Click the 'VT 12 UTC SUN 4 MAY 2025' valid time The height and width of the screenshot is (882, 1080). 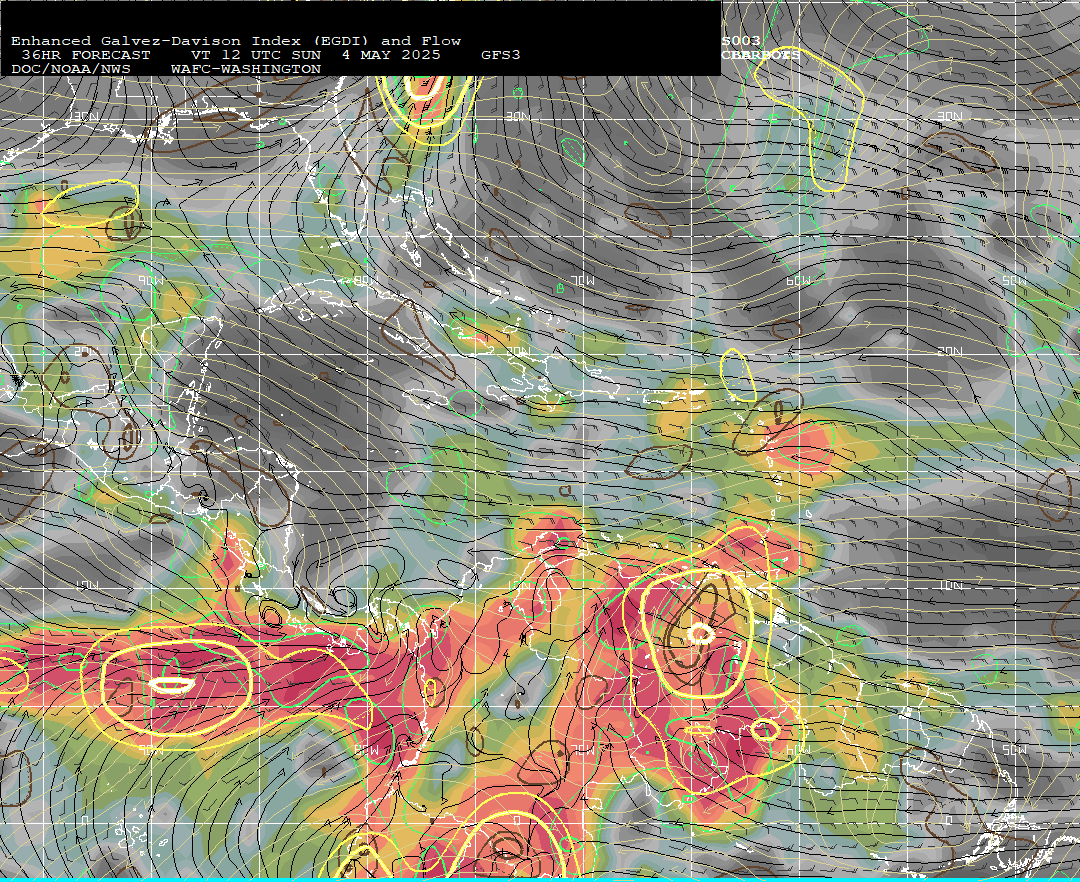315,55
